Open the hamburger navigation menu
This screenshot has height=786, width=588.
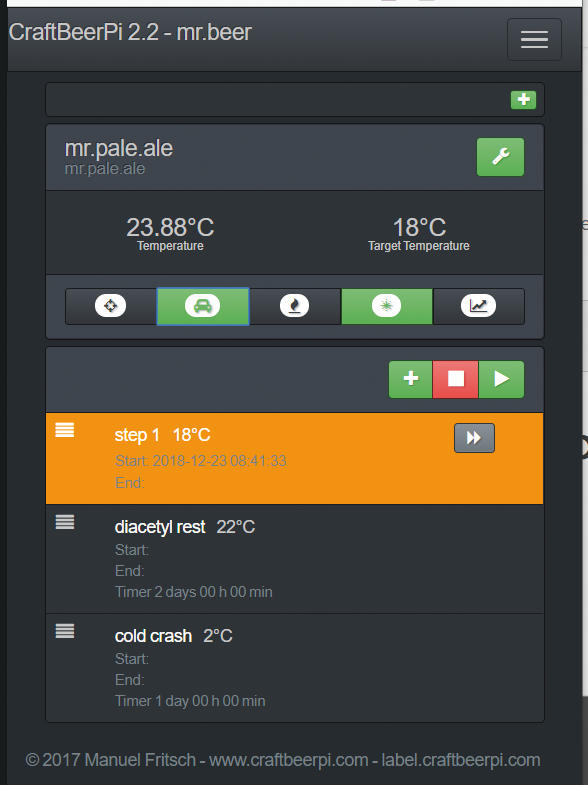(534, 40)
